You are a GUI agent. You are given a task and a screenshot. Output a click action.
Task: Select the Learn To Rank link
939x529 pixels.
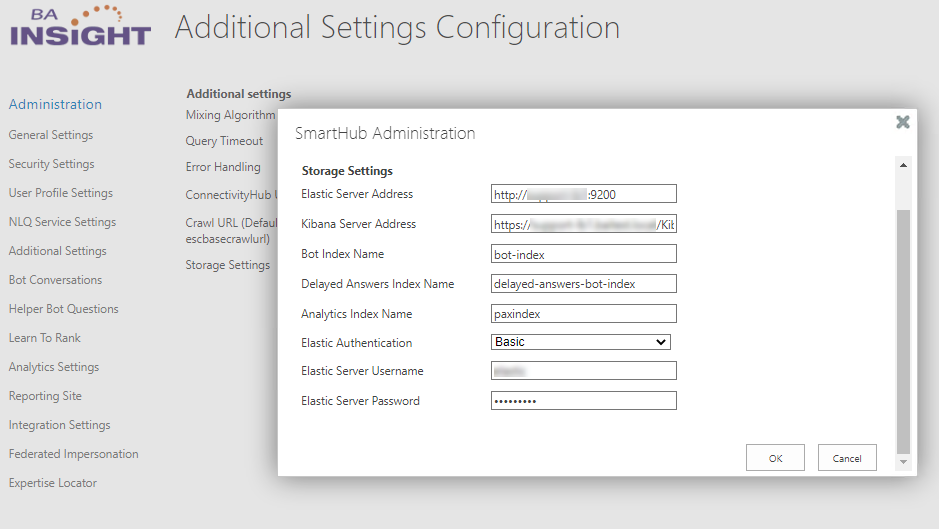[x=45, y=338]
